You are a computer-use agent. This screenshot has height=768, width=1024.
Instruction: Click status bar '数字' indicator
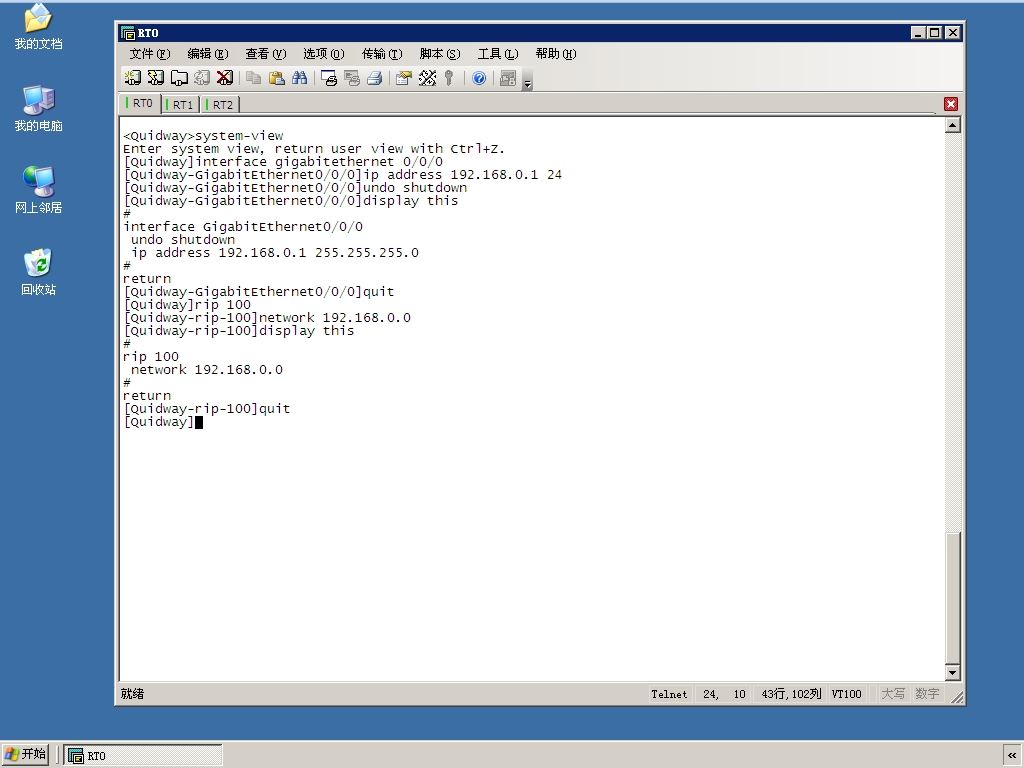click(927, 694)
